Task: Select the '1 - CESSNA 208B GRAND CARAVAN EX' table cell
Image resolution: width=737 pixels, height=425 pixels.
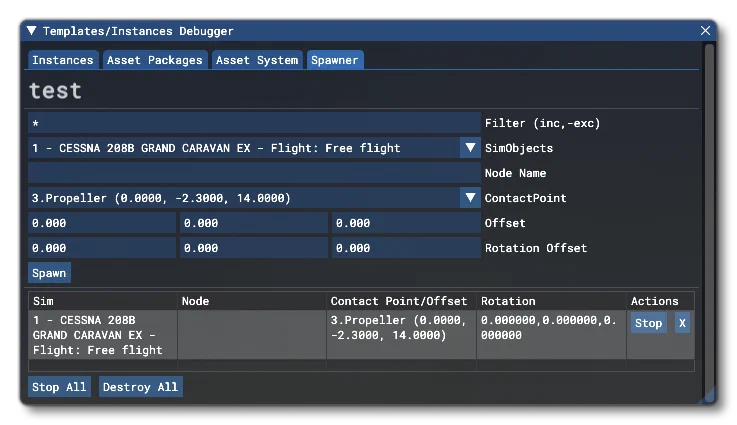Action: [103, 335]
